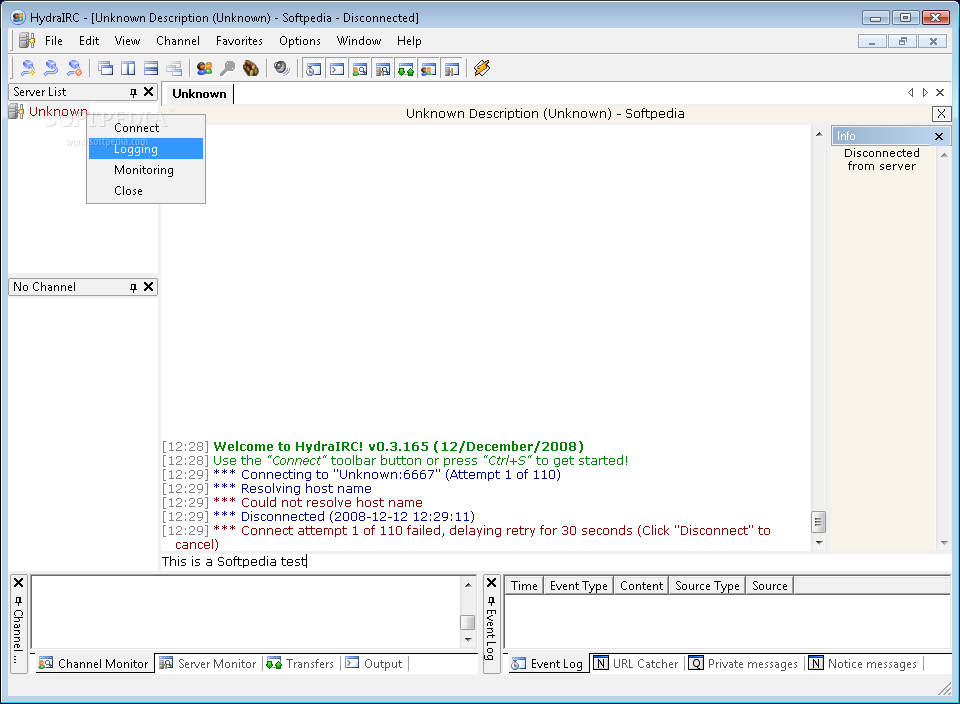Click the brown pinecone toolbar icon
This screenshot has height=704, width=960.
tap(250, 68)
